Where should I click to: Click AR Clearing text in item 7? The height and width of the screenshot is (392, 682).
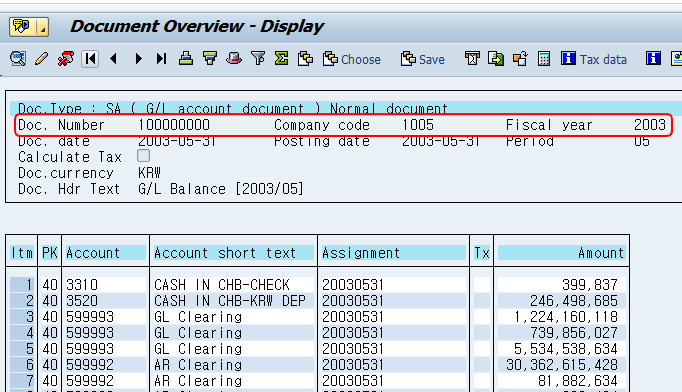(198, 381)
